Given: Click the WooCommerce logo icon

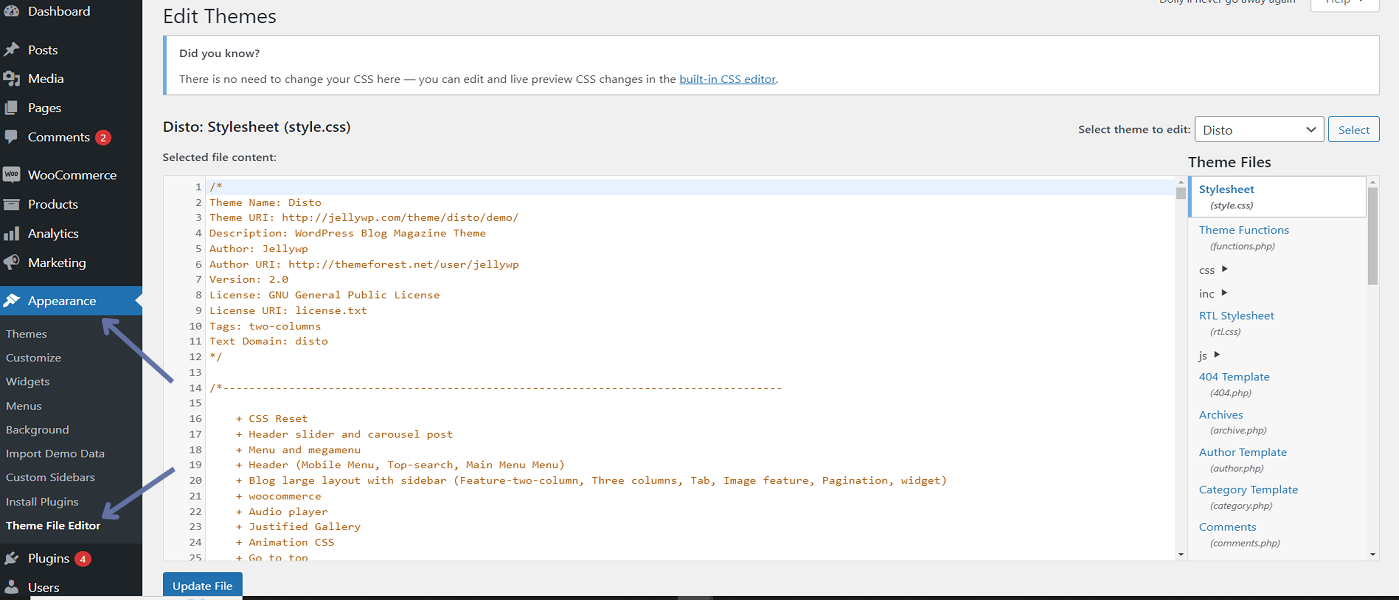Looking at the screenshot, I should click(12, 175).
